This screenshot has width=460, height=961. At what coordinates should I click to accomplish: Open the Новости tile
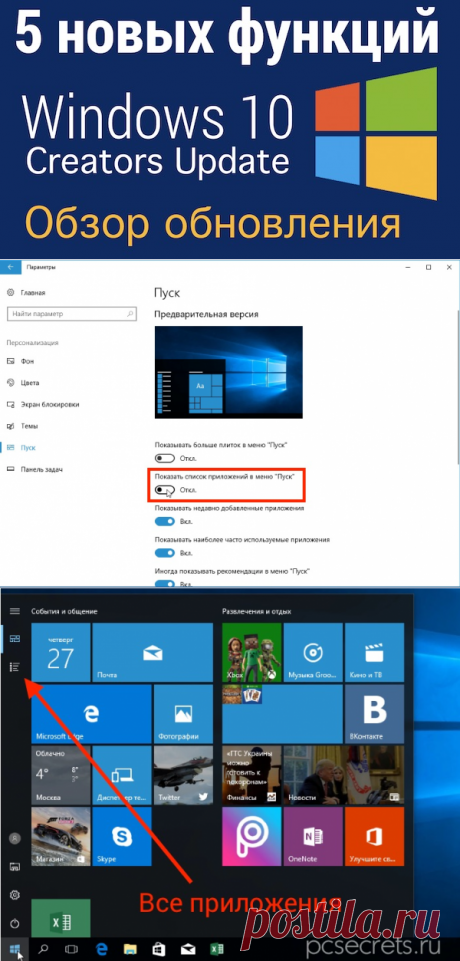344,775
